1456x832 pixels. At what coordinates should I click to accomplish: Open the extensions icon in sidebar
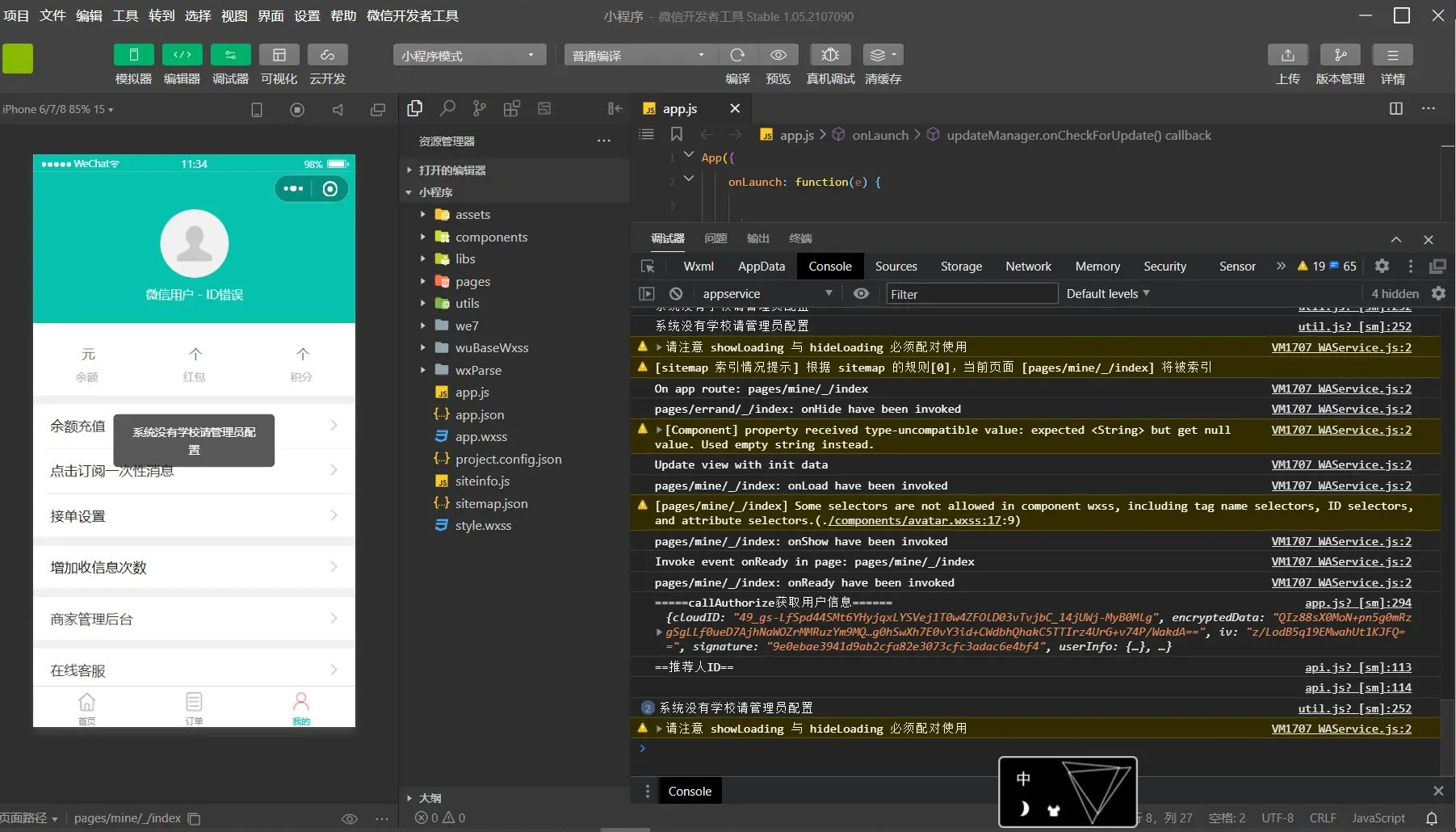(512, 108)
